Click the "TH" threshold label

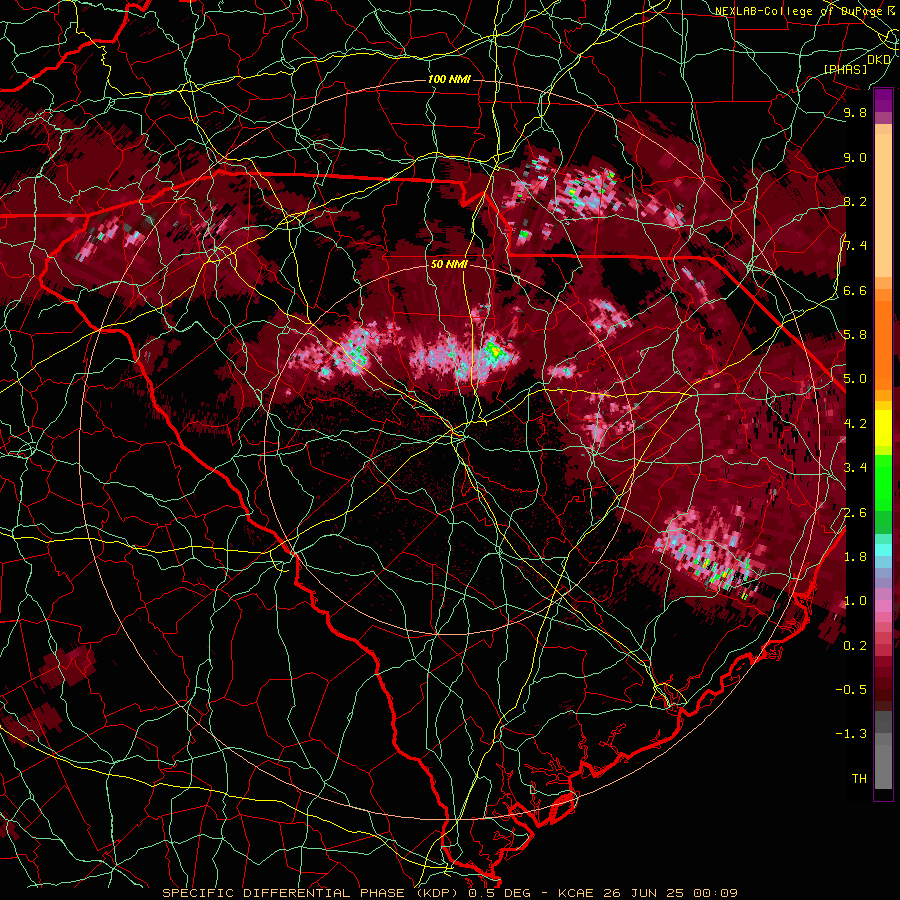859,778
